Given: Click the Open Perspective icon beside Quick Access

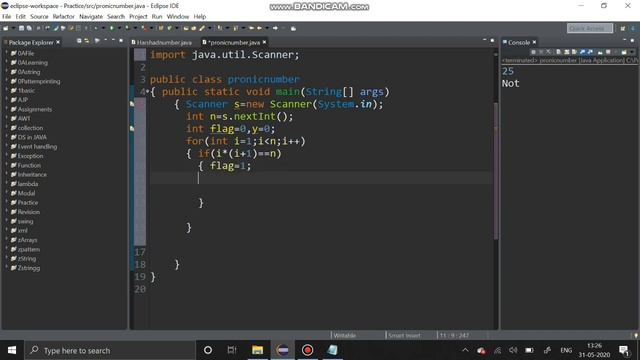Looking at the screenshot, I should tap(622, 28).
